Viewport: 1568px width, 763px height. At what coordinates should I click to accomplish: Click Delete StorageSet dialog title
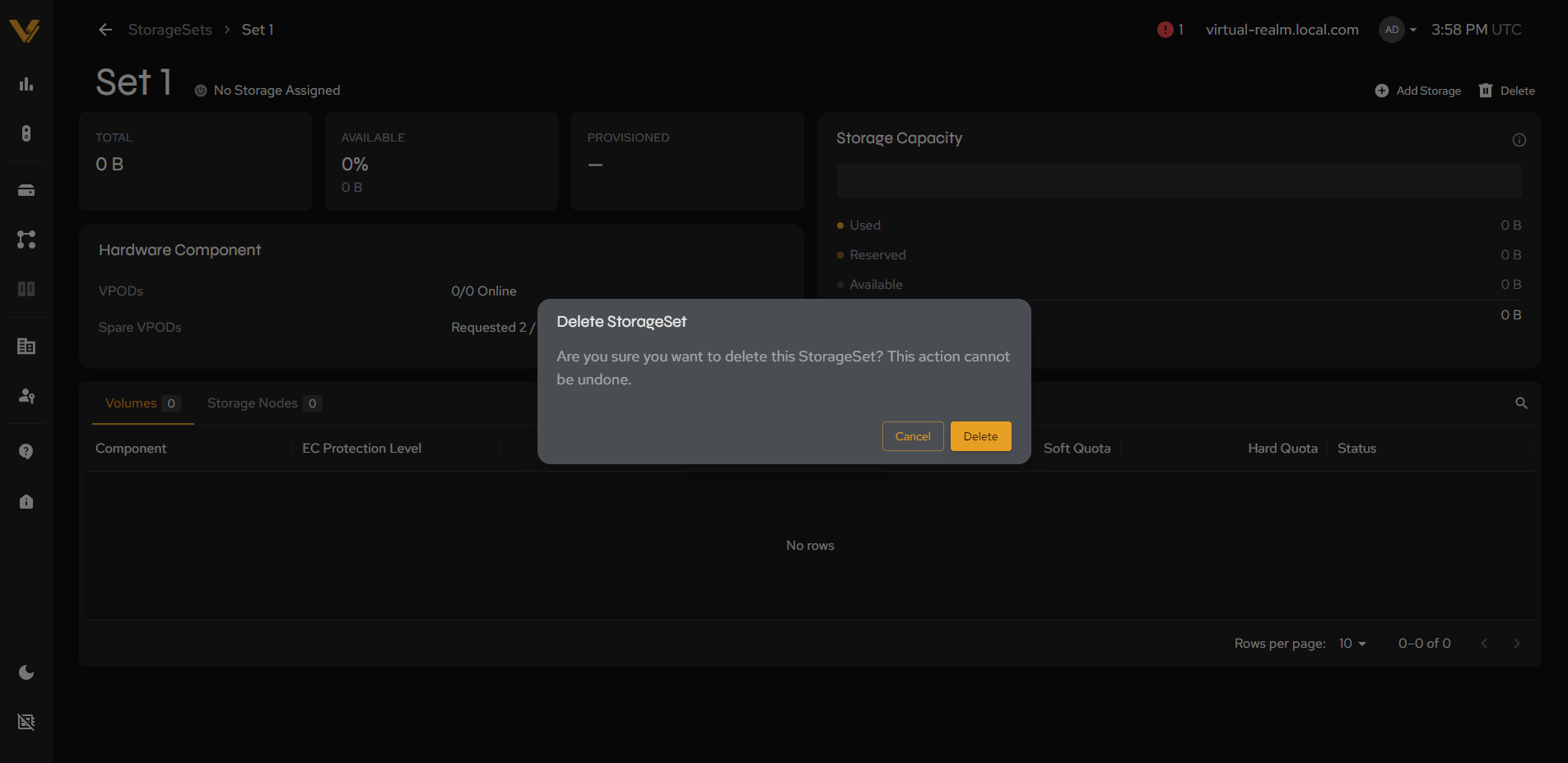point(621,322)
